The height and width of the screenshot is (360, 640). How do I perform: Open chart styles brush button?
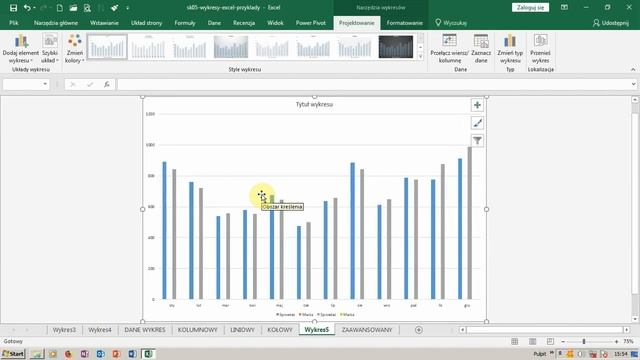(477, 123)
